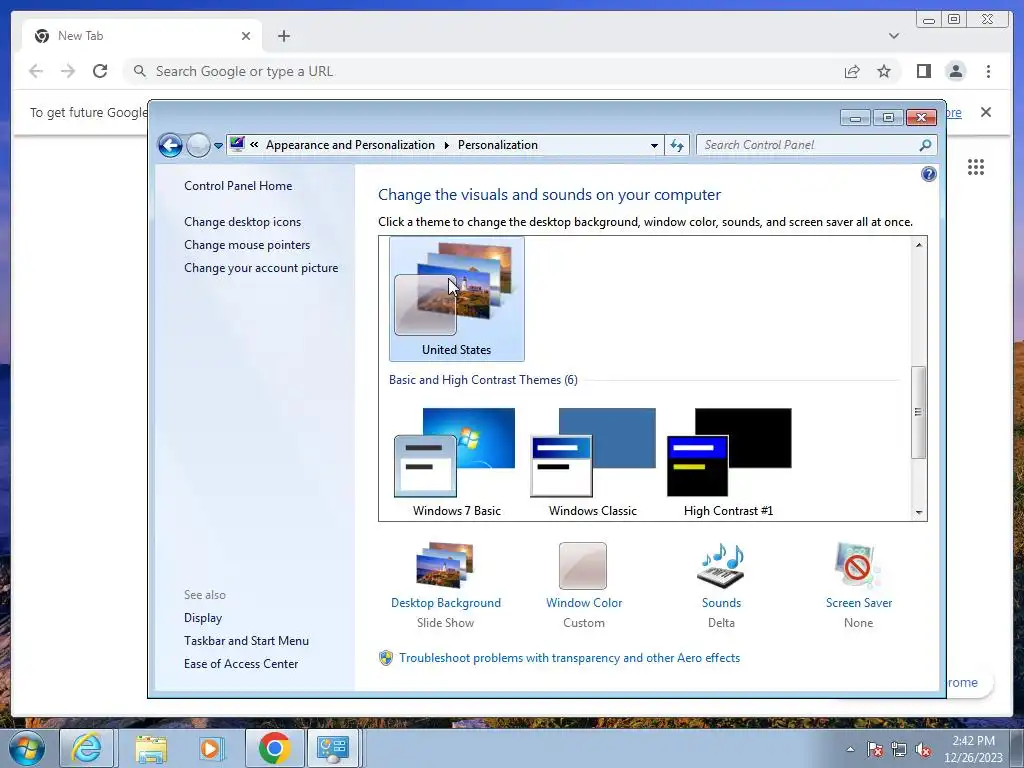This screenshot has width=1024, height=768.
Task: Open address bar previous locations dropdown
Action: (x=654, y=145)
